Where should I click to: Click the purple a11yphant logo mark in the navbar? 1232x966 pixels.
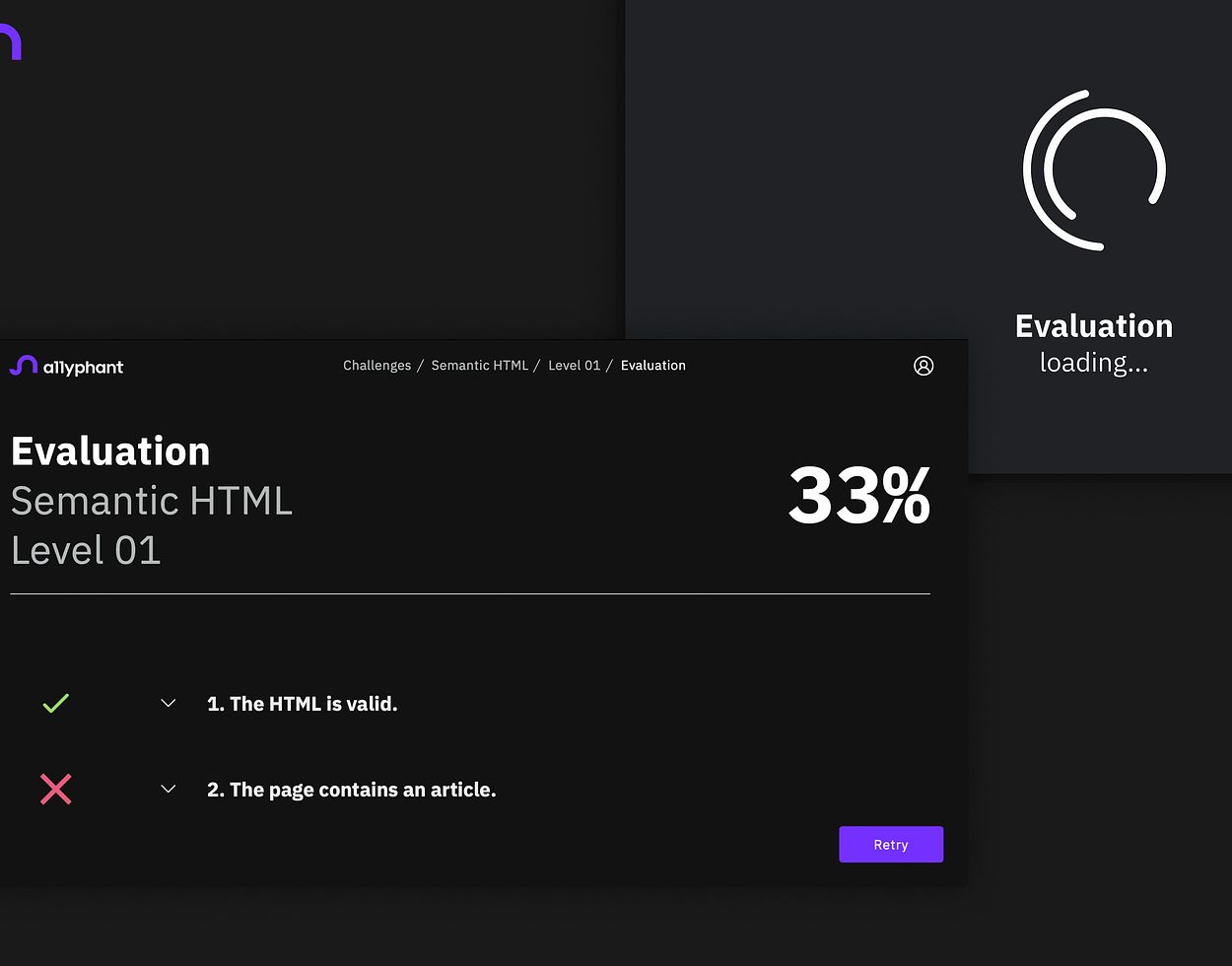[24, 366]
